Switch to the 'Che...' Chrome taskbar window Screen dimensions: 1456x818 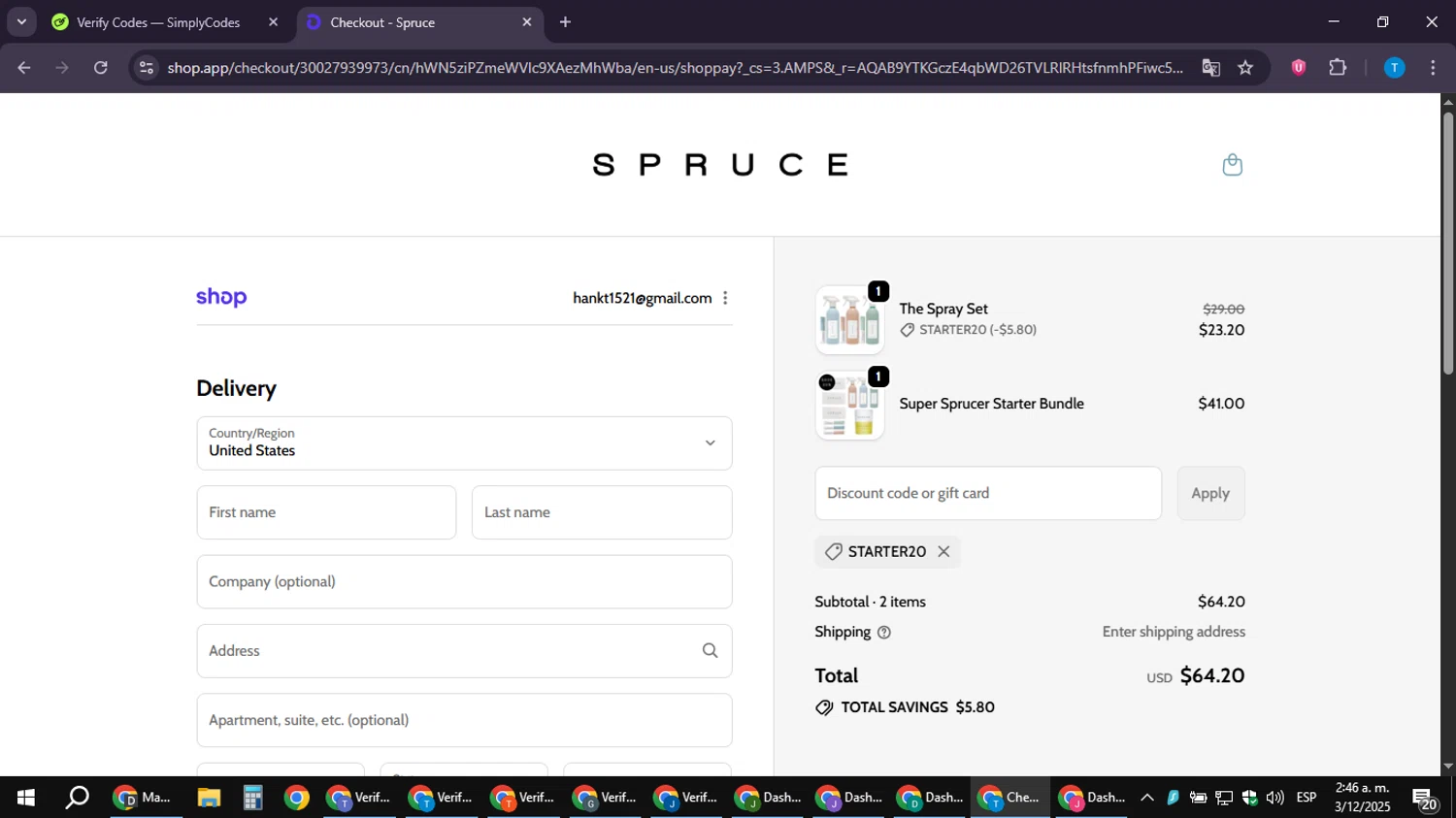1009,798
